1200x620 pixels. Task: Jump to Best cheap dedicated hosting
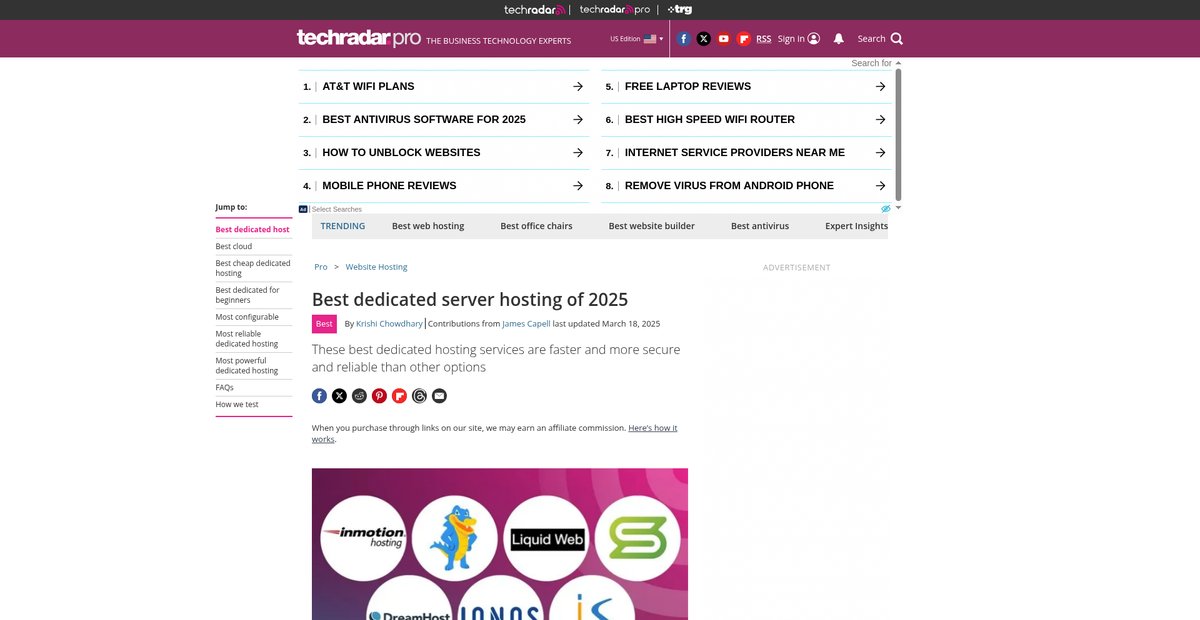253,268
